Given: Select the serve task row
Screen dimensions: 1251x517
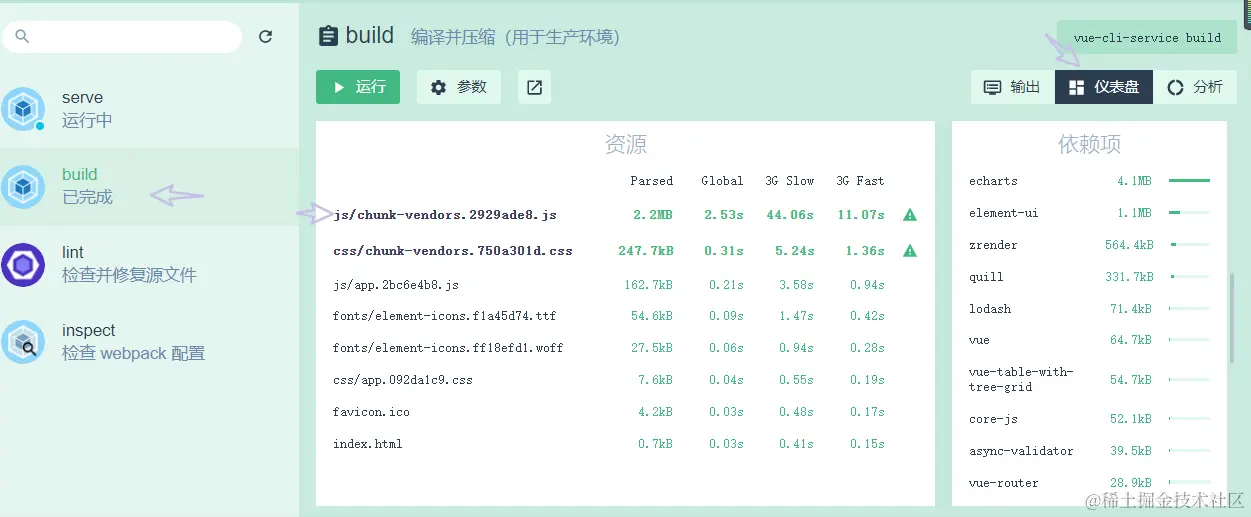Looking at the screenshot, I should [x=149, y=109].
